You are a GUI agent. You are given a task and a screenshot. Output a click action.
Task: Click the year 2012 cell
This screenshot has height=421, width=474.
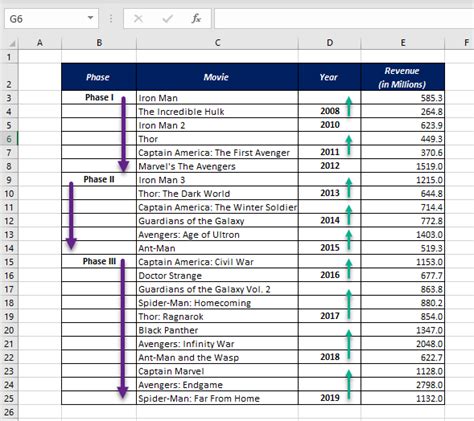pyautogui.click(x=329, y=166)
